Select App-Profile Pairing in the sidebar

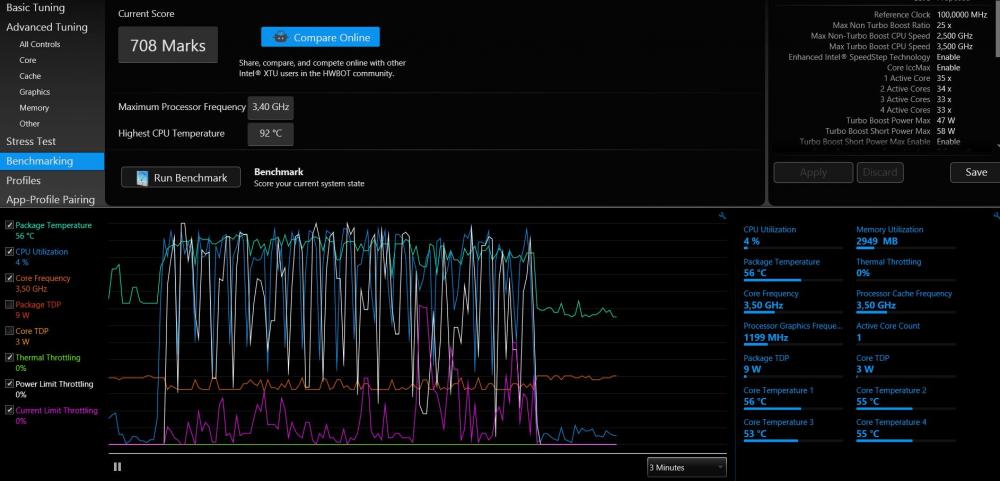click(50, 199)
